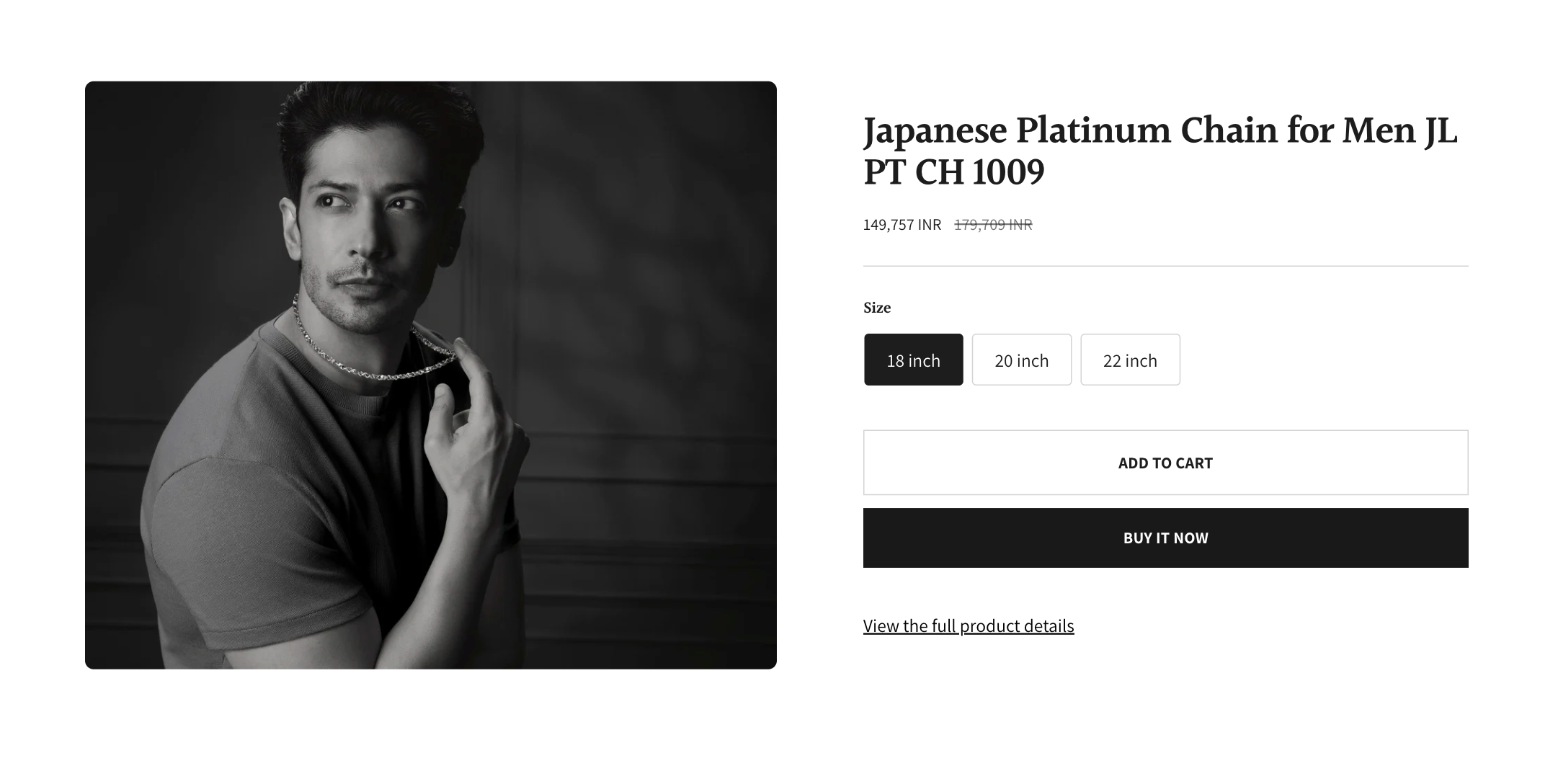Choose the 20 inch chain size
The height and width of the screenshot is (784, 1558).
(1021, 360)
